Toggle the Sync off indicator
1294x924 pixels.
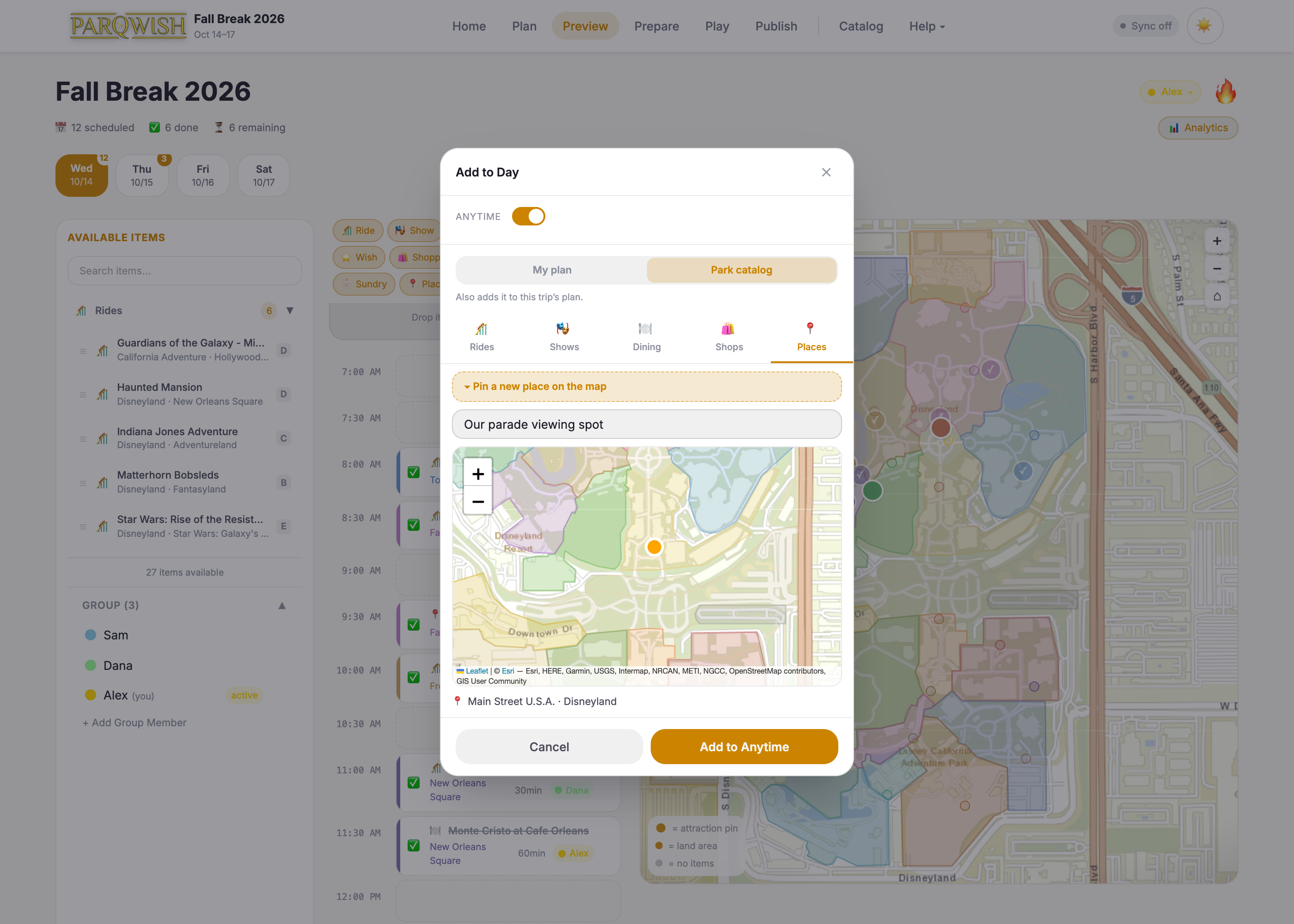click(x=1146, y=26)
